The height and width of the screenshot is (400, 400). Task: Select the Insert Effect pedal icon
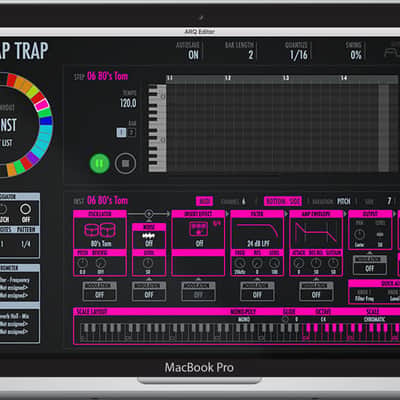click(198, 229)
